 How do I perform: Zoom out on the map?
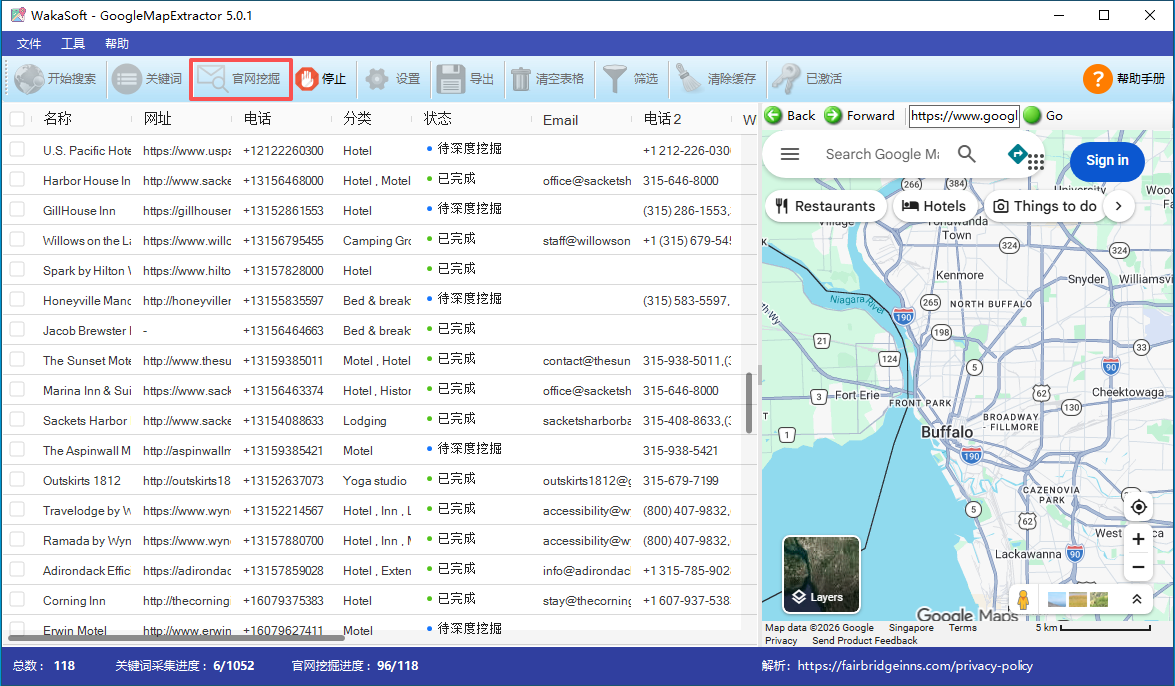point(1138,567)
